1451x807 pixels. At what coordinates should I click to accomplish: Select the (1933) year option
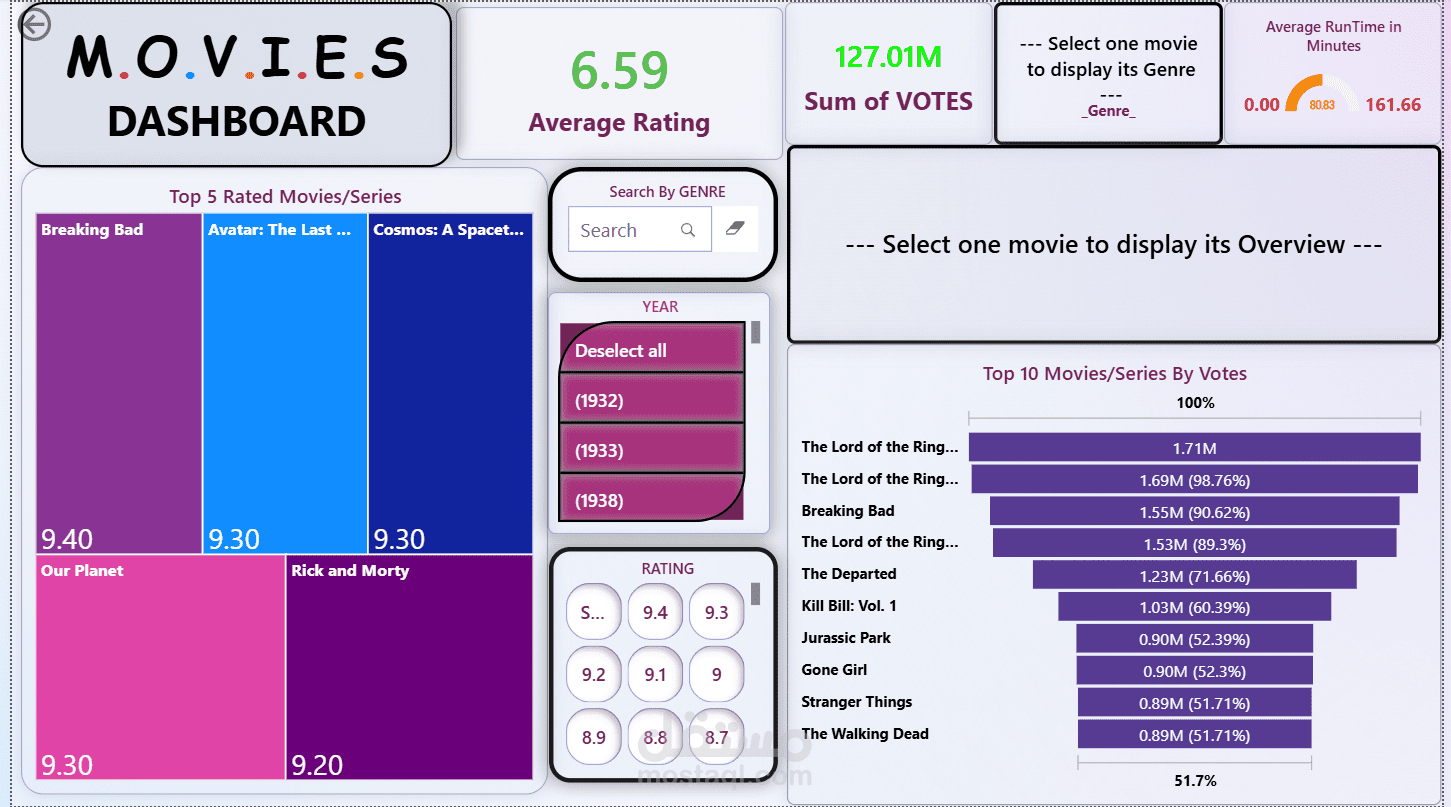pyautogui.click(x=652, y=449)
